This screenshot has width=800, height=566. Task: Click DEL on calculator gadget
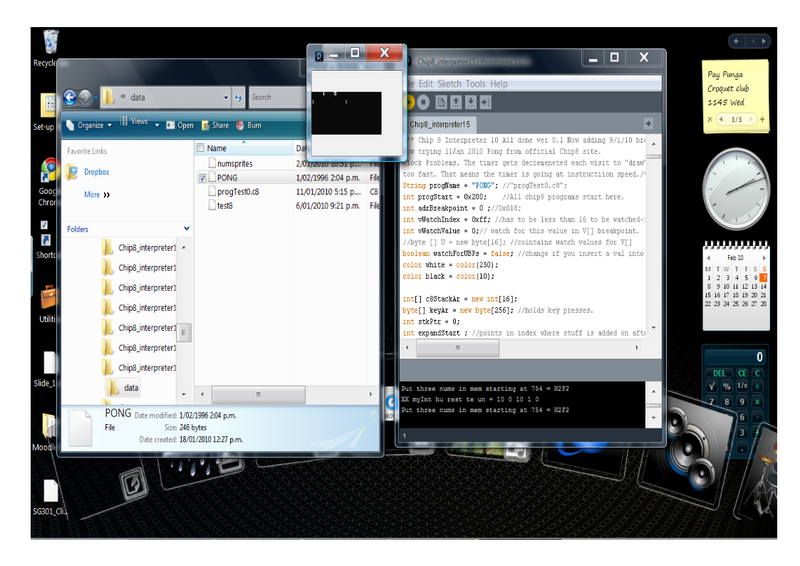tap(719, 373)
